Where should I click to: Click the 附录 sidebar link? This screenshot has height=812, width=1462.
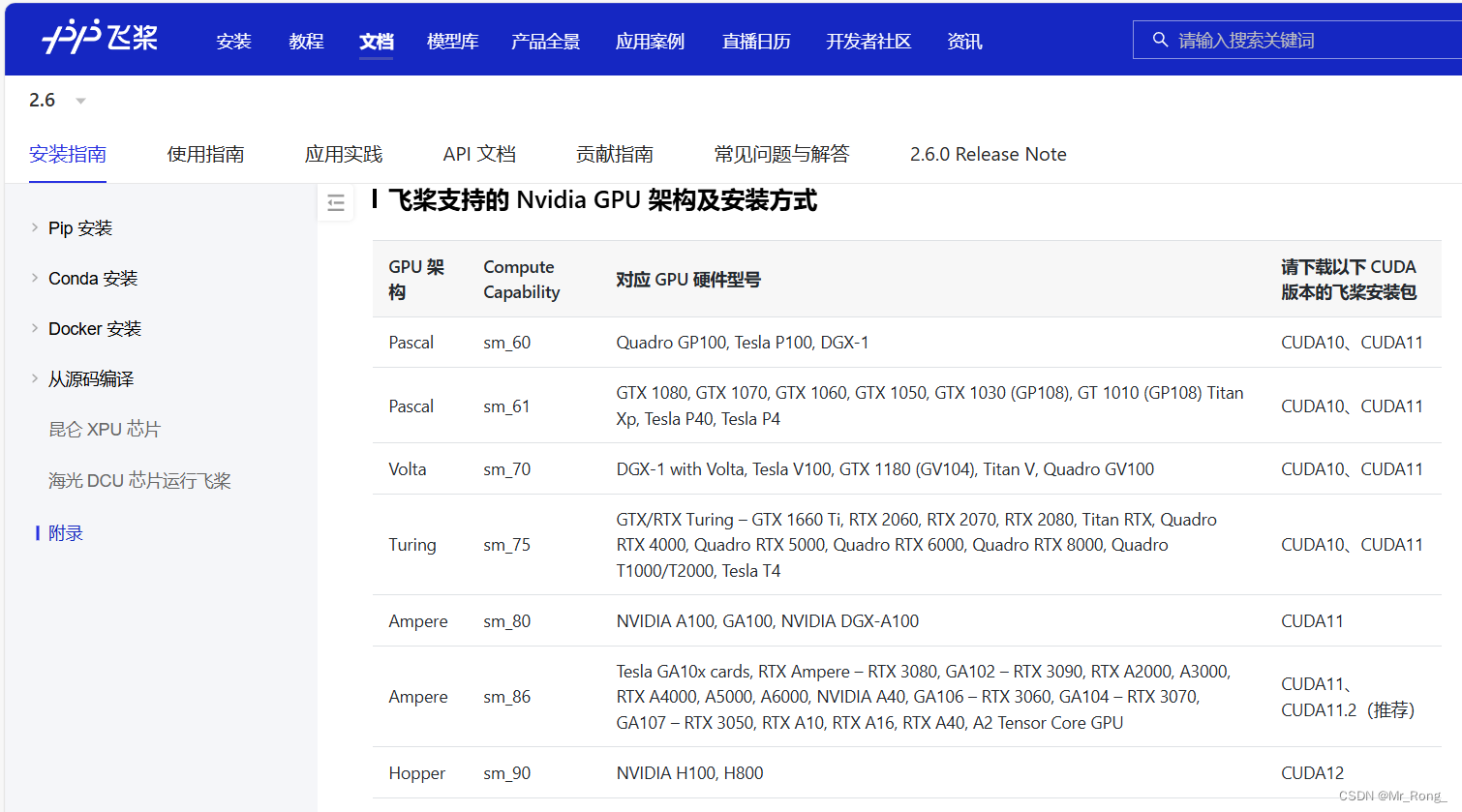(x=66, y=531)
